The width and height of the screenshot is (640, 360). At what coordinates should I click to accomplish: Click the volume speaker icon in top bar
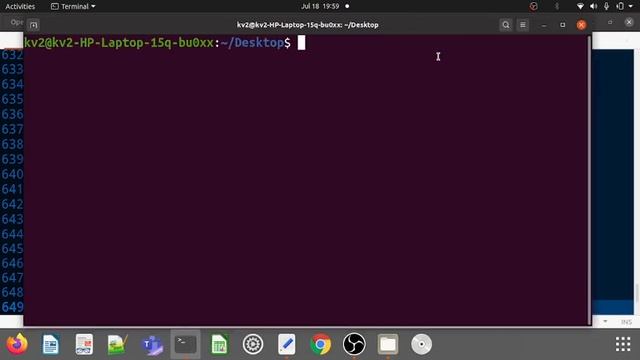(x=593, y=6)
